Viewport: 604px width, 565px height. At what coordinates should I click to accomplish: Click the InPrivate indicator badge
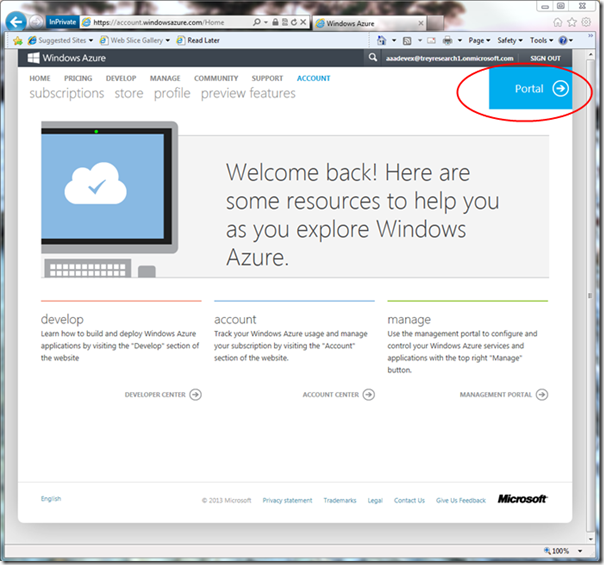pyautogui.click(x=62, y=22)
